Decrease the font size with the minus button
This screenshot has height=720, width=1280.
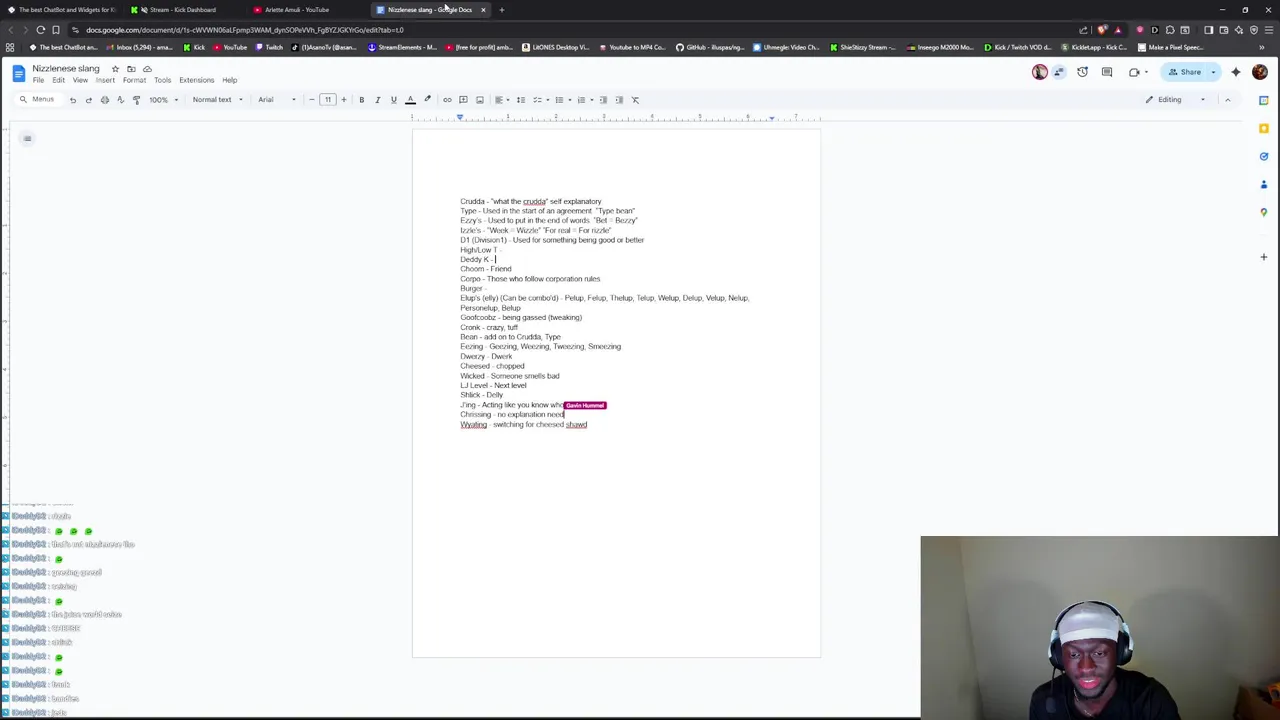[x=311, y=100]
